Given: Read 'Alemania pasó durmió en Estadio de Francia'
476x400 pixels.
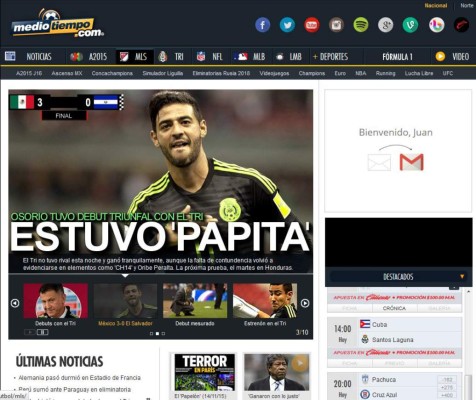Looking at the screenshot, I should pos(79,378).
